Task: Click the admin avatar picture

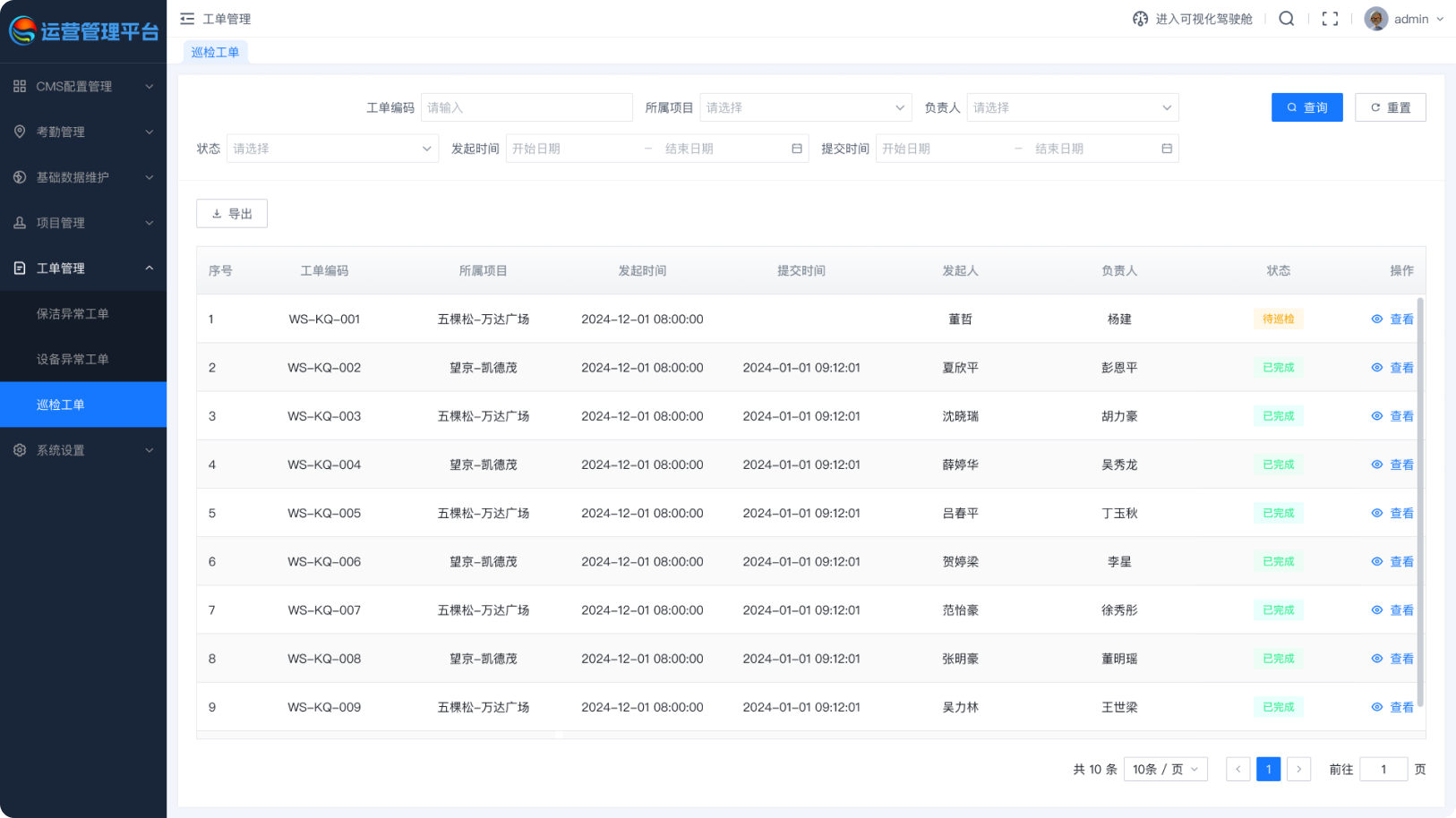Action: tap(1375, 19)
